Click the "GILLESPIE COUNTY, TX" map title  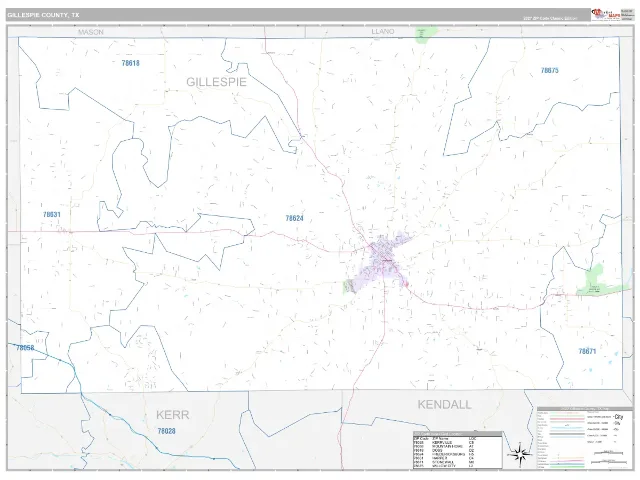pyautogui.click(x=43, y=15)
